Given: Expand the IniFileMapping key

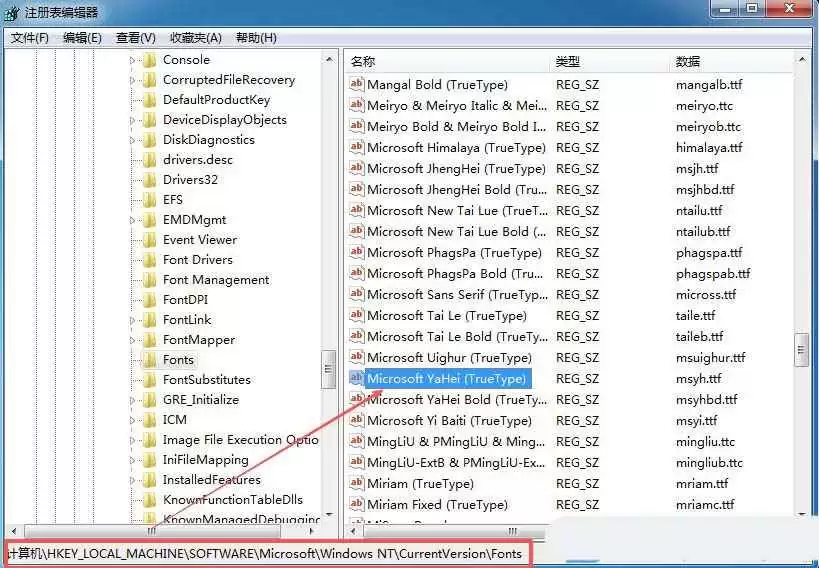Looking at the screenshot, I should (132, 460).
